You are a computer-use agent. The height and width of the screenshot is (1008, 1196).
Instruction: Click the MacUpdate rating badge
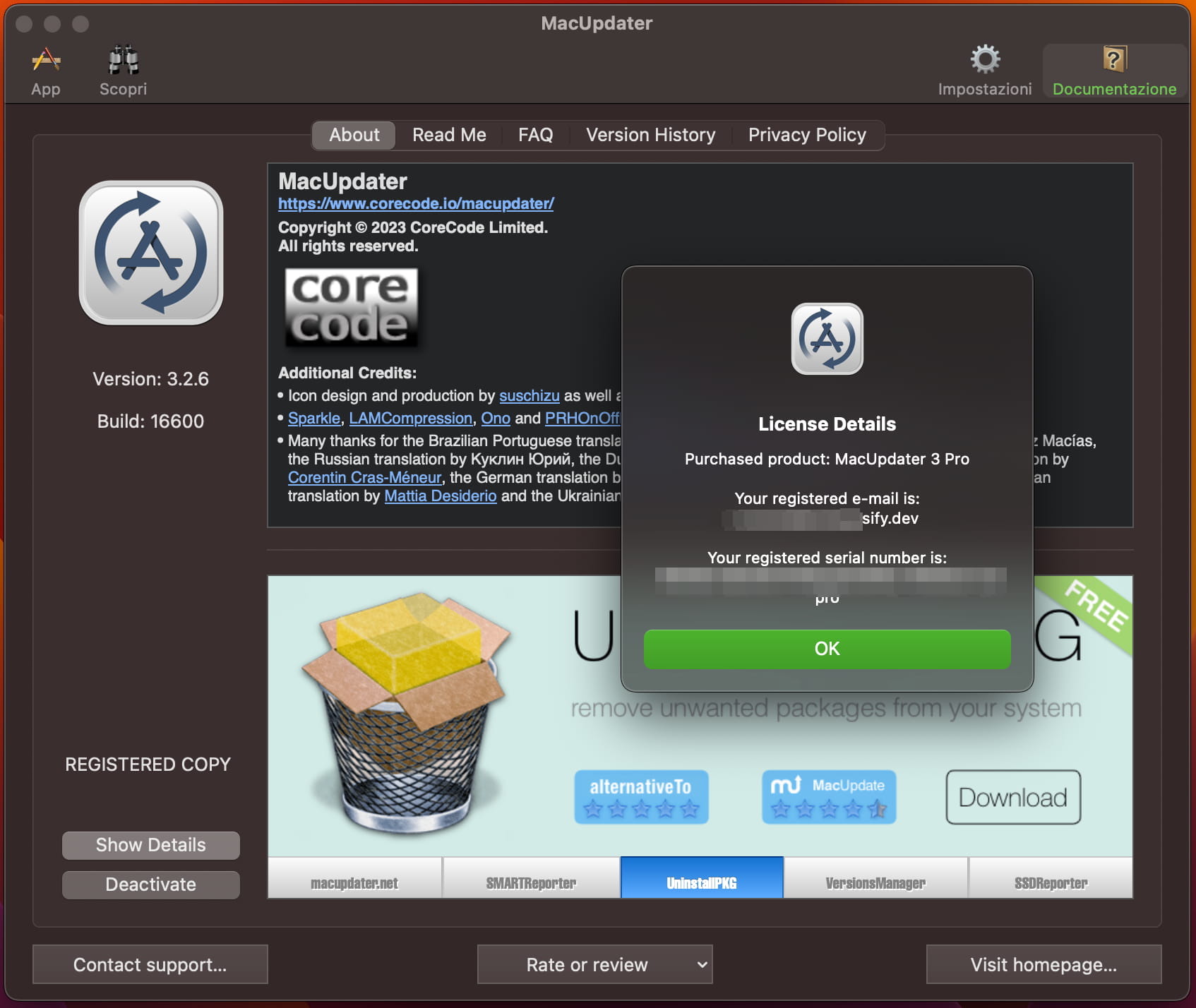(827, 797)
